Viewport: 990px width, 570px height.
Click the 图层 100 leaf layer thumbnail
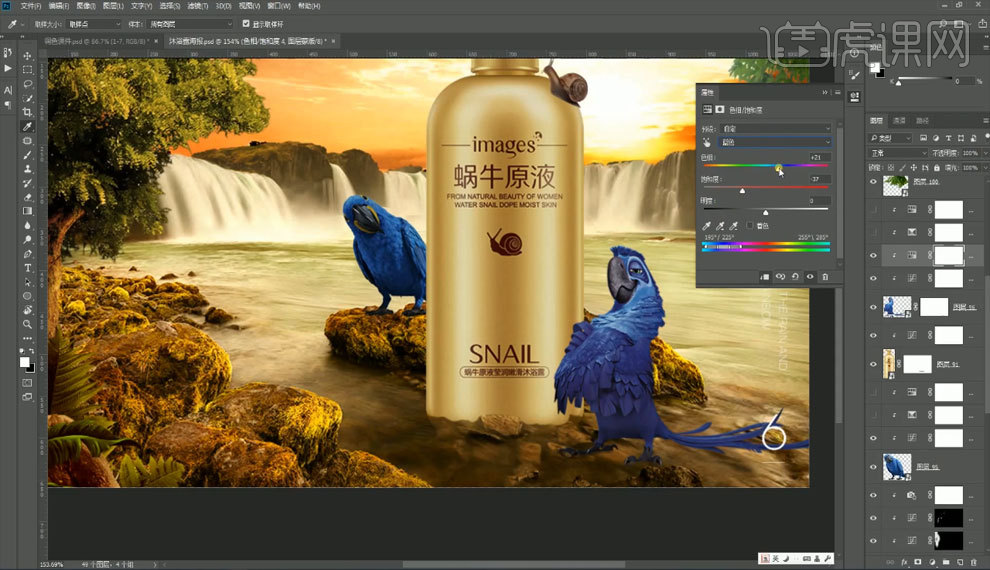[x=896, y=185]
